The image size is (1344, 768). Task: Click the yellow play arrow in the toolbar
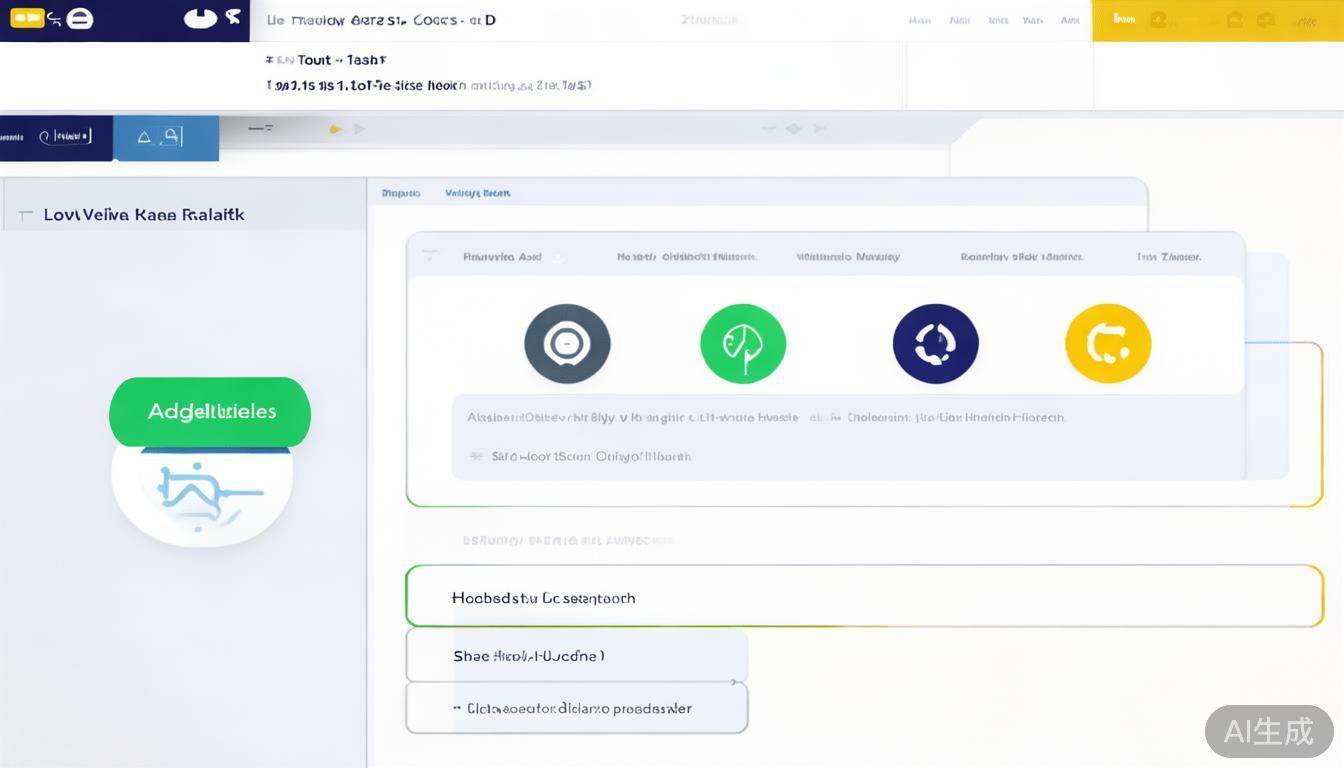(x=335, y=129)
